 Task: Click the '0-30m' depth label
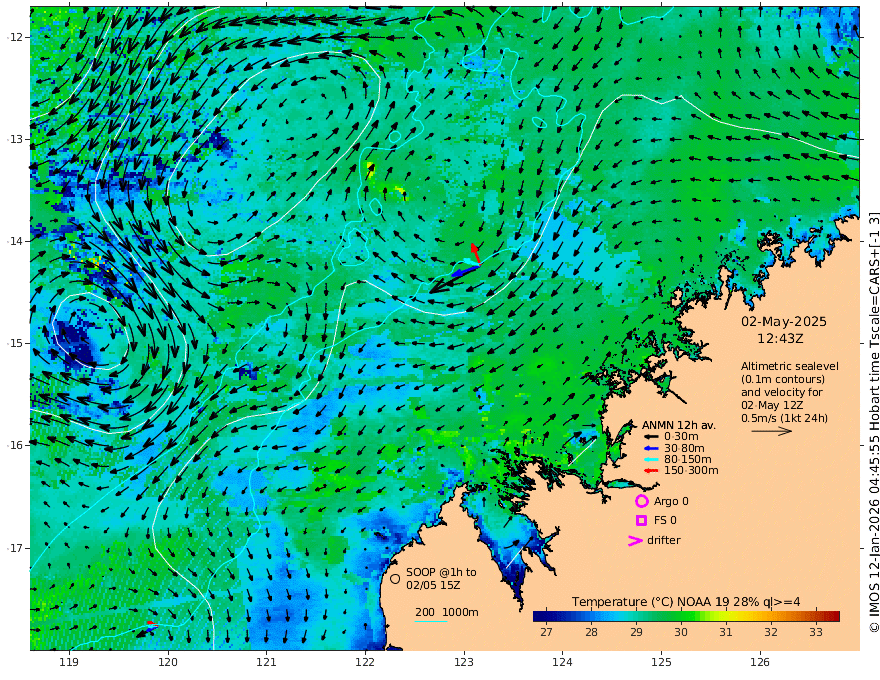[681, 437]
